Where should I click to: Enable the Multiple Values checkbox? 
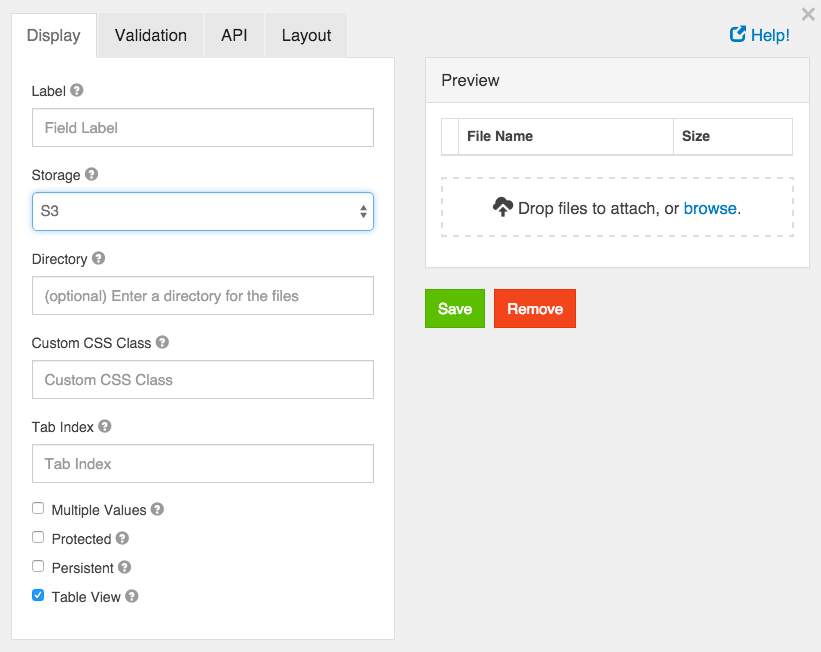coord(38,508)
